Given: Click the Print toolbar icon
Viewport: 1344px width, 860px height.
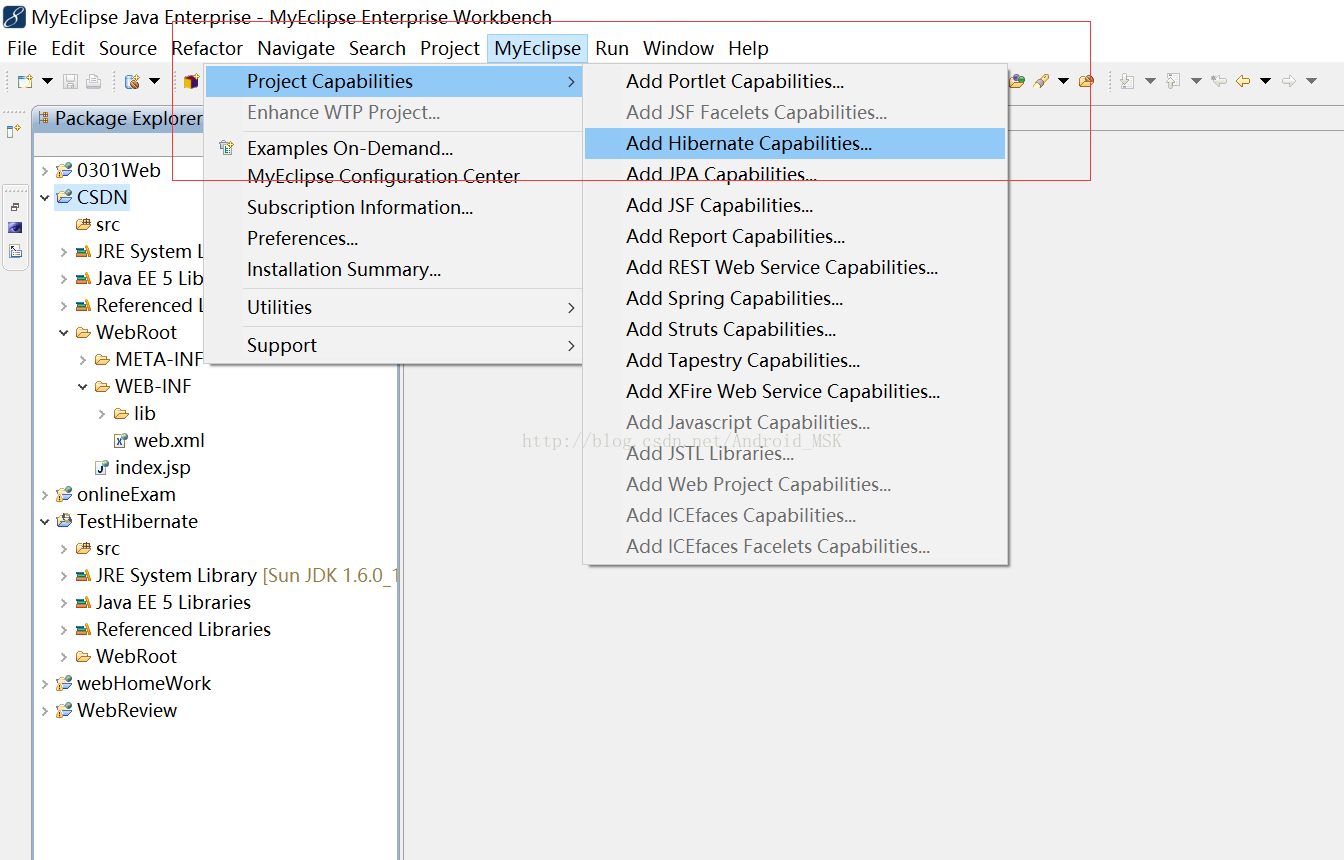Looking at the screenshot, I should pos(93,81).
